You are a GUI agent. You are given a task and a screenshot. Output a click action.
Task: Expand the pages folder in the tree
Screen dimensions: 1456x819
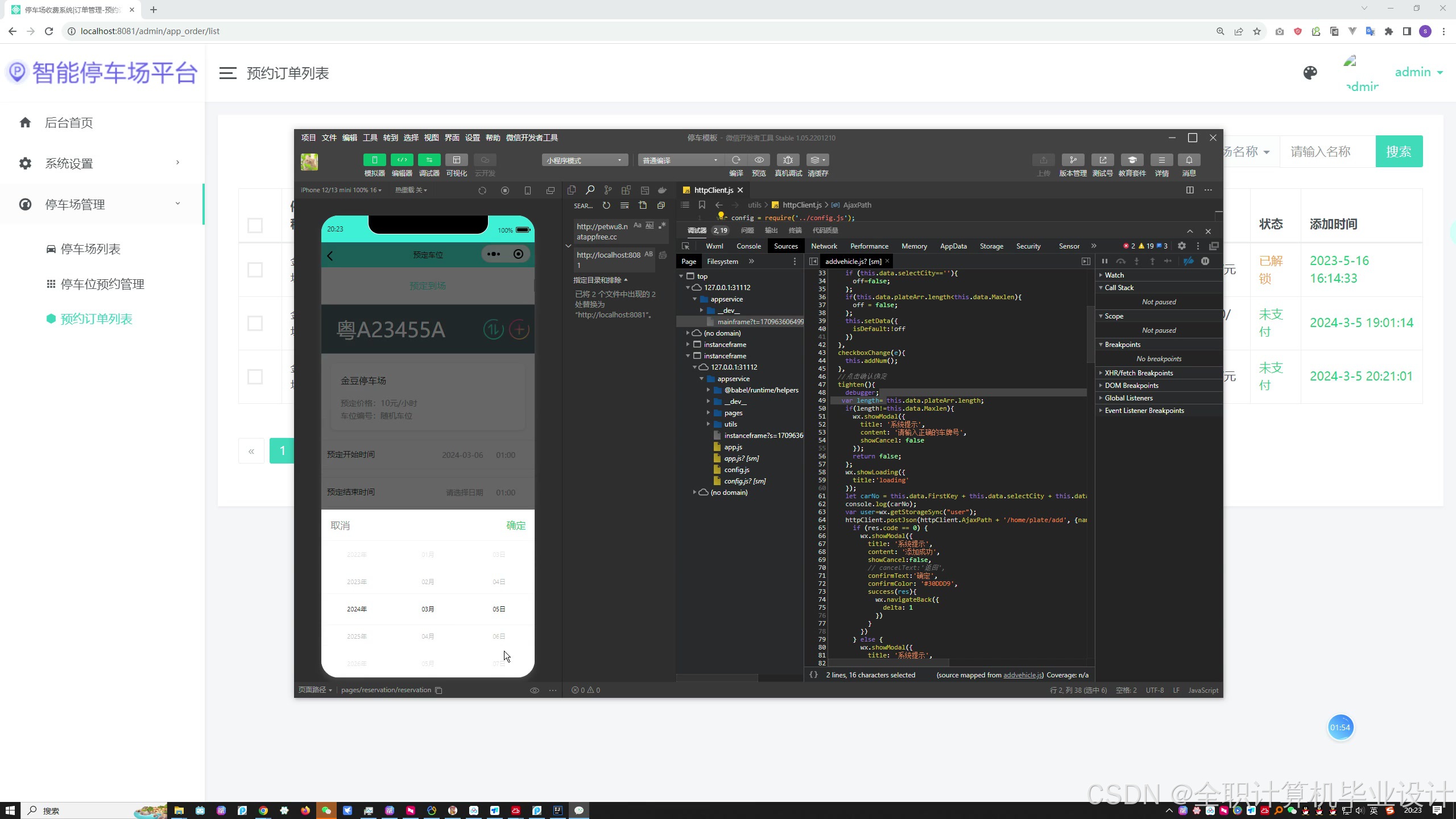pyautogui.click(x=709, y=413)
